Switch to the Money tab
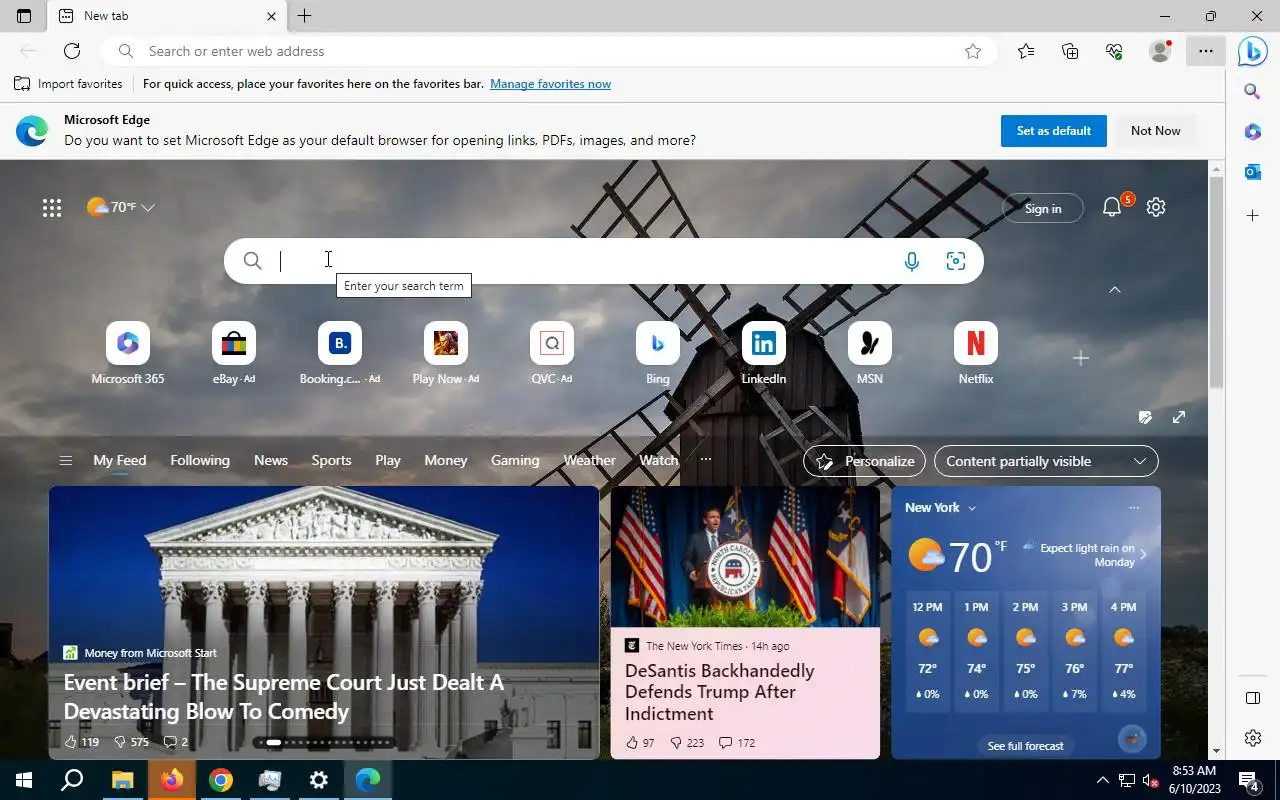Image resolution: width=1280 pixels, height=800 pixels. tap(446, 460)
